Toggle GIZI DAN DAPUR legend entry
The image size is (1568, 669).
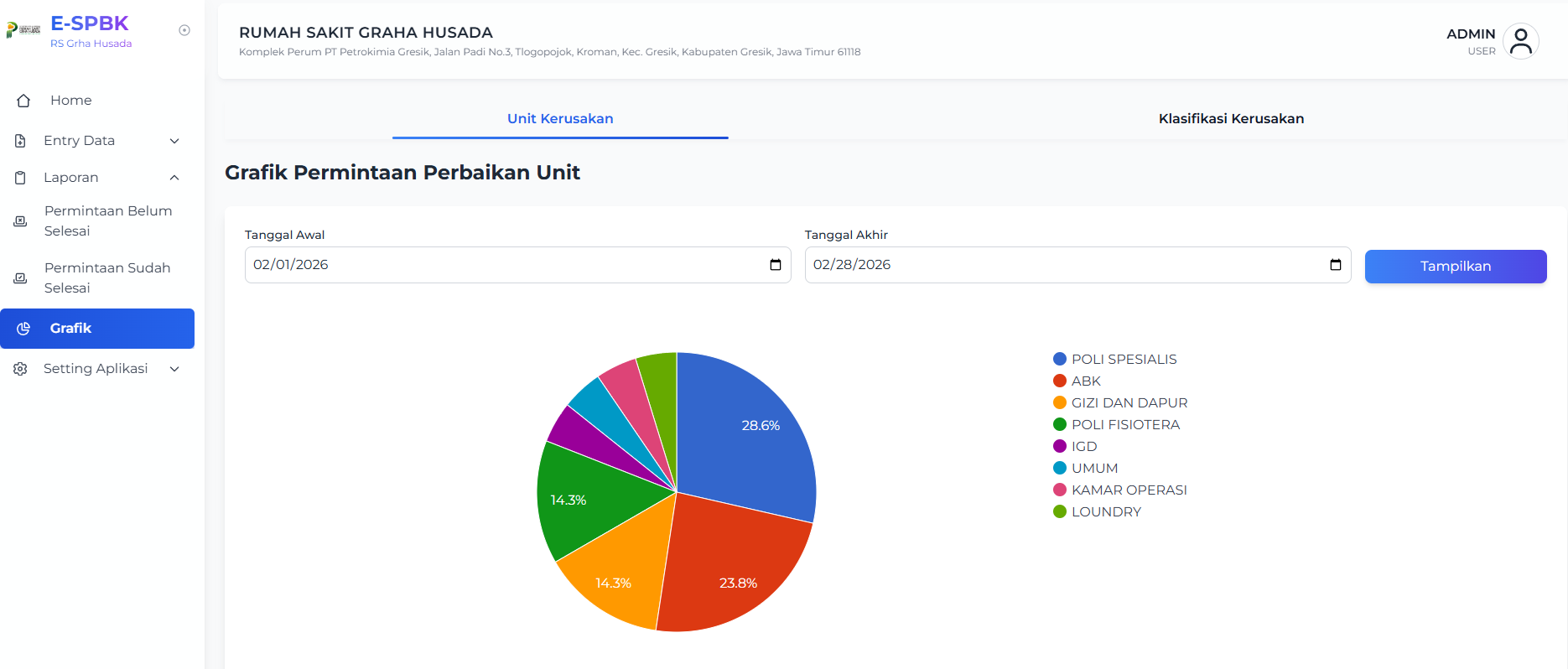click(x=1120, y=402)
